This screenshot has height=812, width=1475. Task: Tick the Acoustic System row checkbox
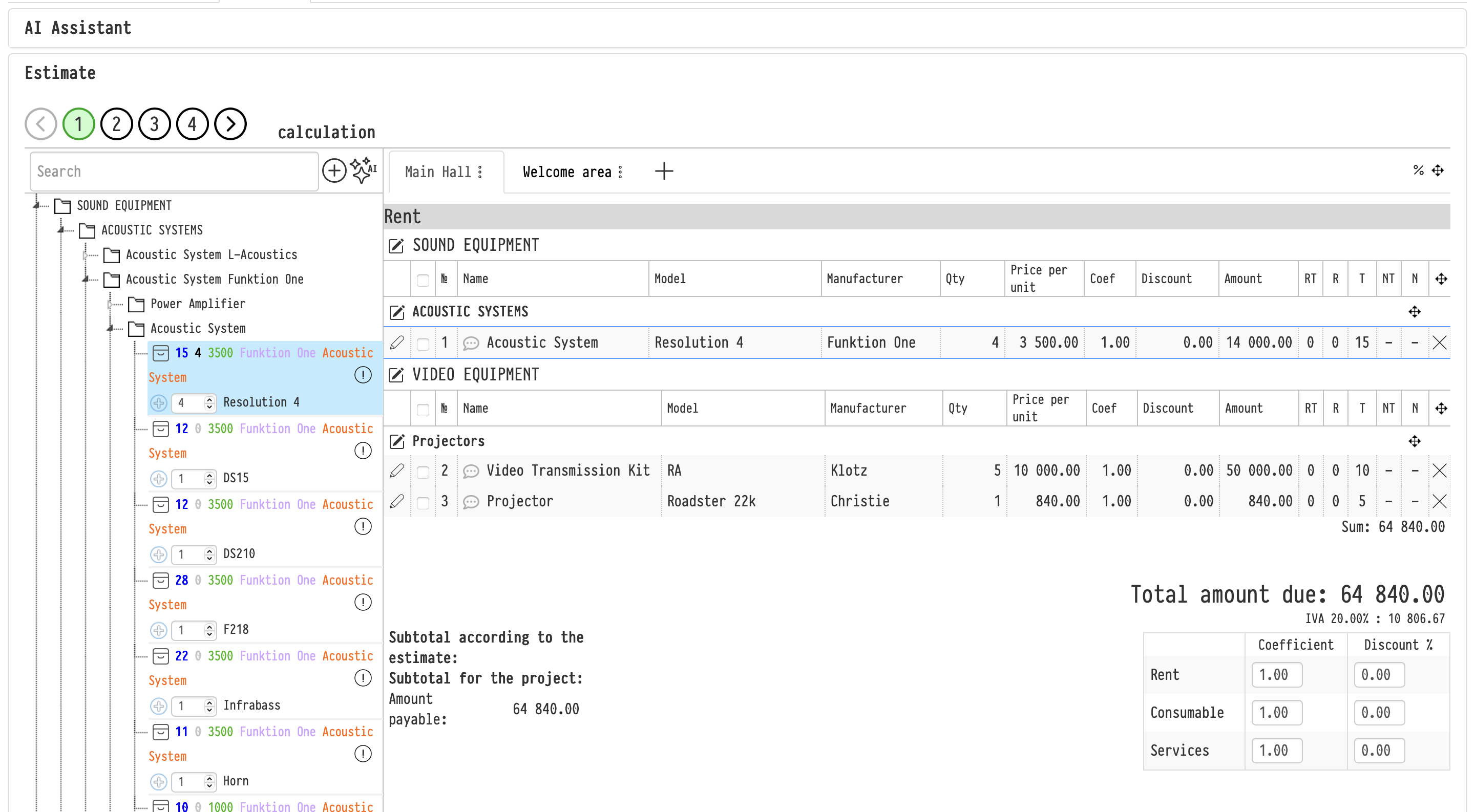423,344
